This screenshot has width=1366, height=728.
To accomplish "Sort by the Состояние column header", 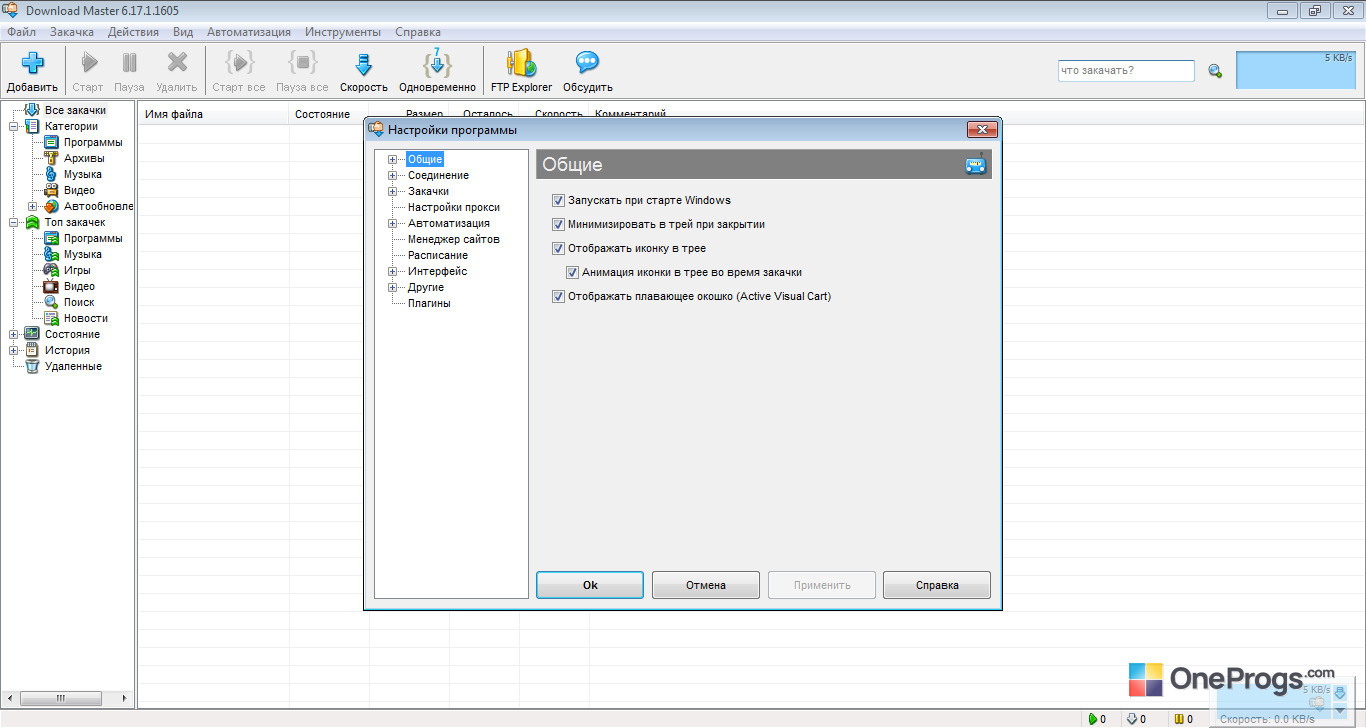I will click(x=329, y=114).
